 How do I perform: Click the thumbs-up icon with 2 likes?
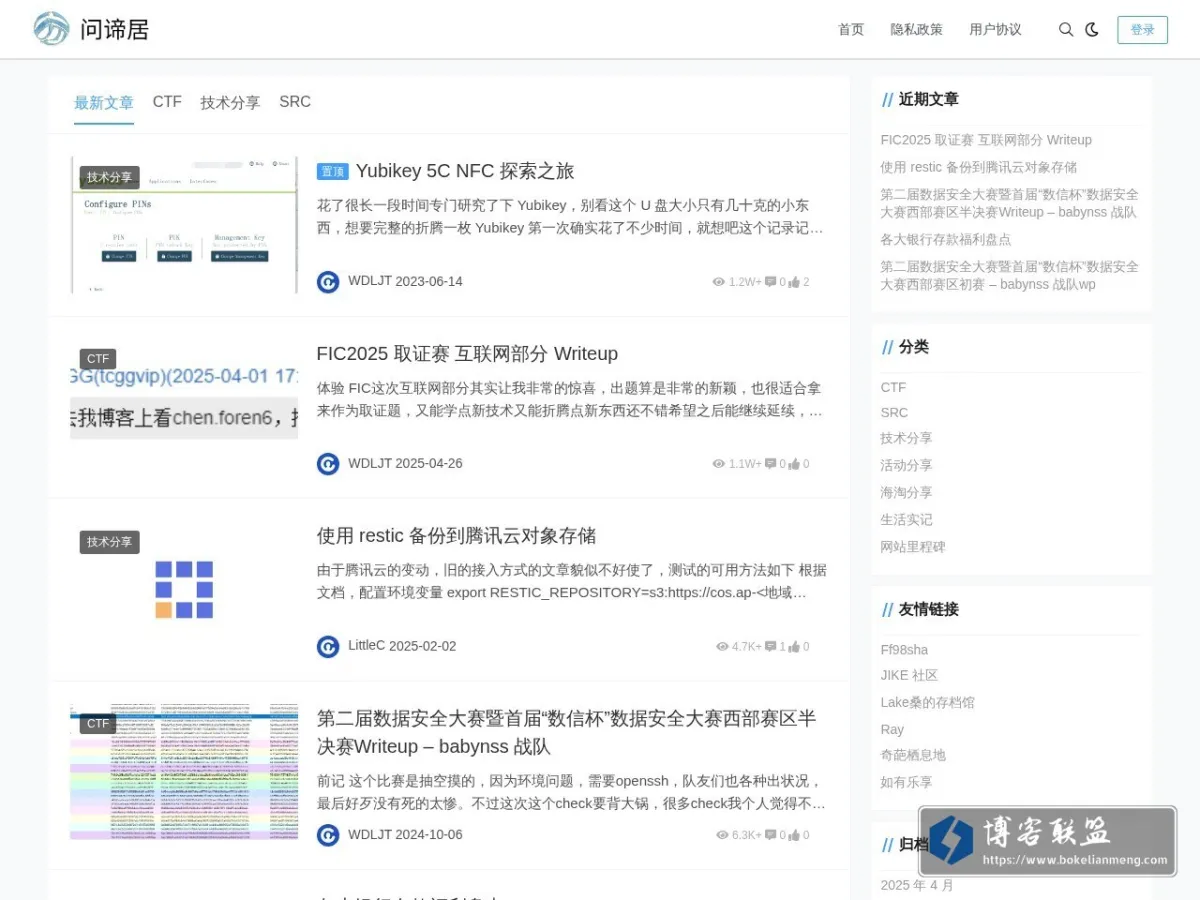(794, 282)
